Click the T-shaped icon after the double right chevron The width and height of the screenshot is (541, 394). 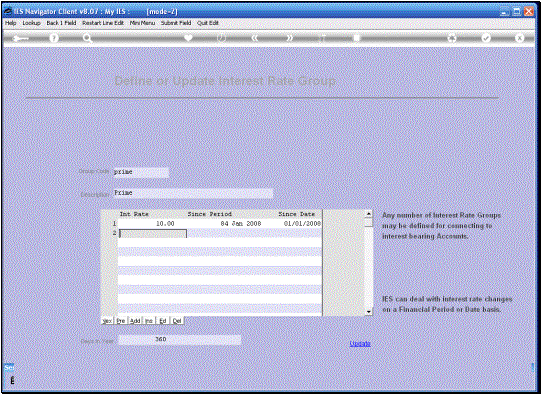pos(322,38)
